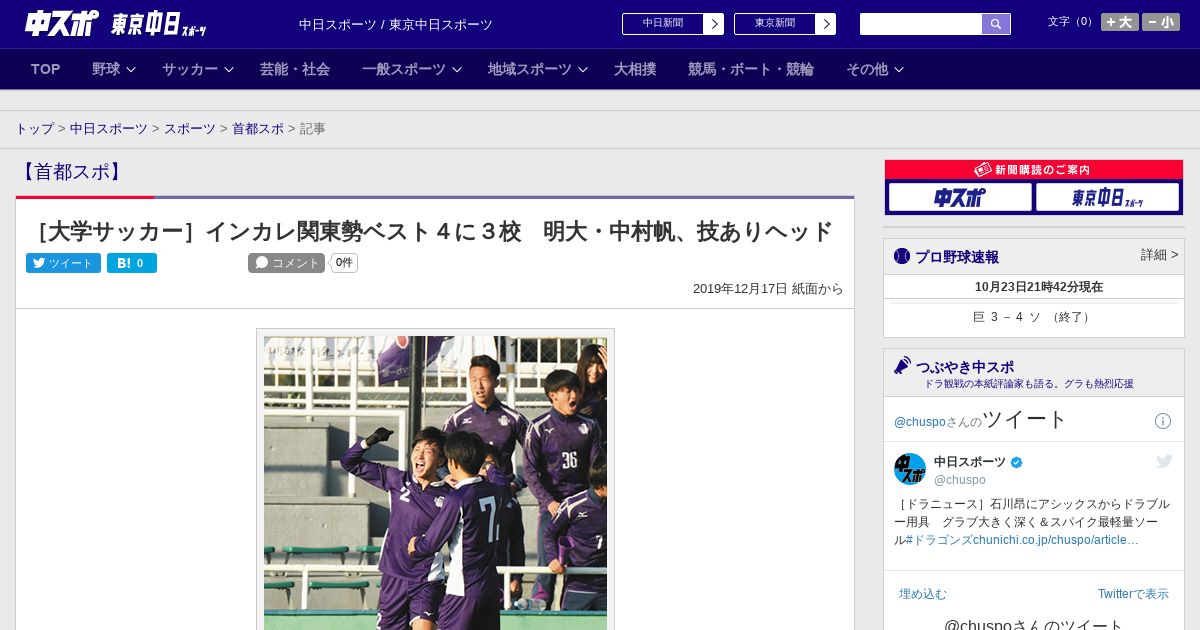
Task: Click the megaphone icon by つぶやき中スポ
Action: (902, 365)
